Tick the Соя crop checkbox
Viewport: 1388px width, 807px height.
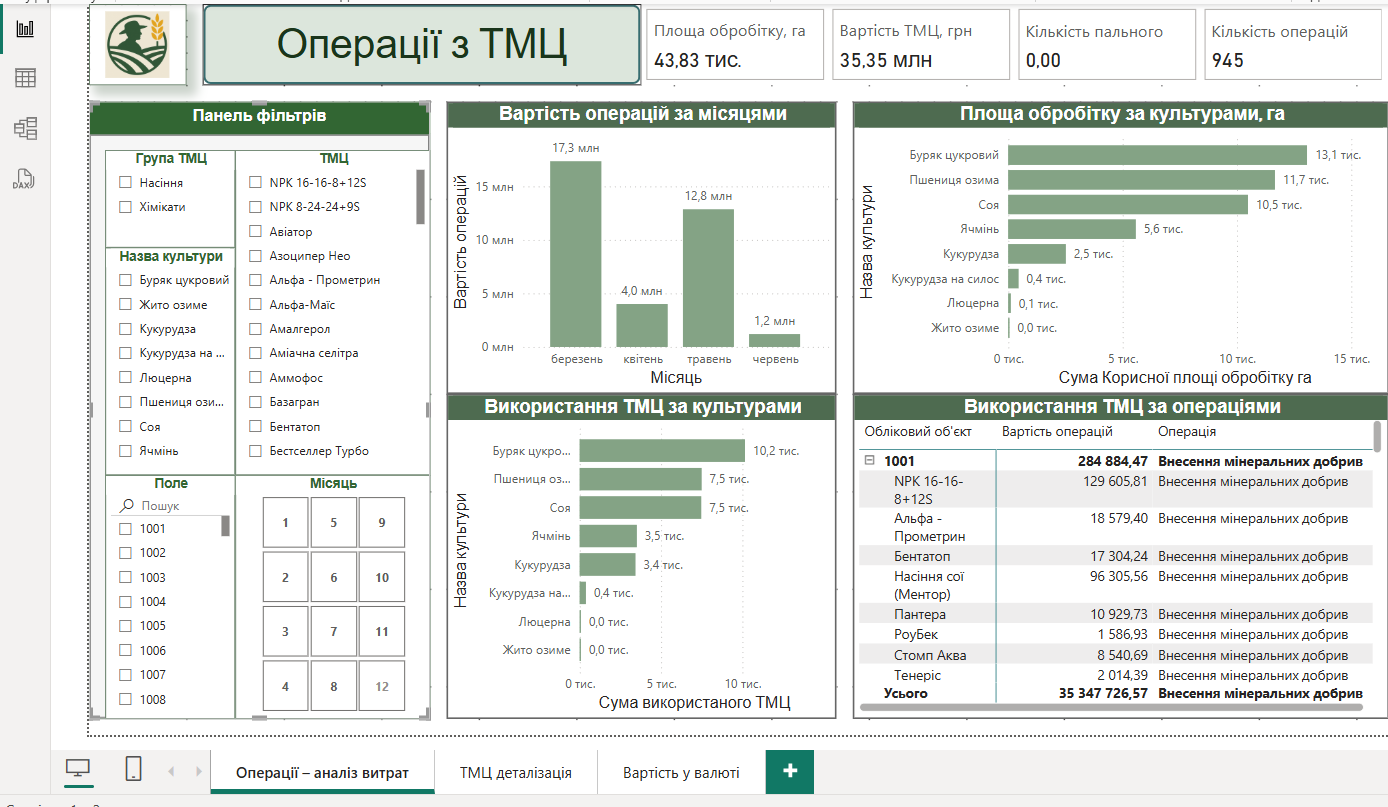[x=125, y=427]
